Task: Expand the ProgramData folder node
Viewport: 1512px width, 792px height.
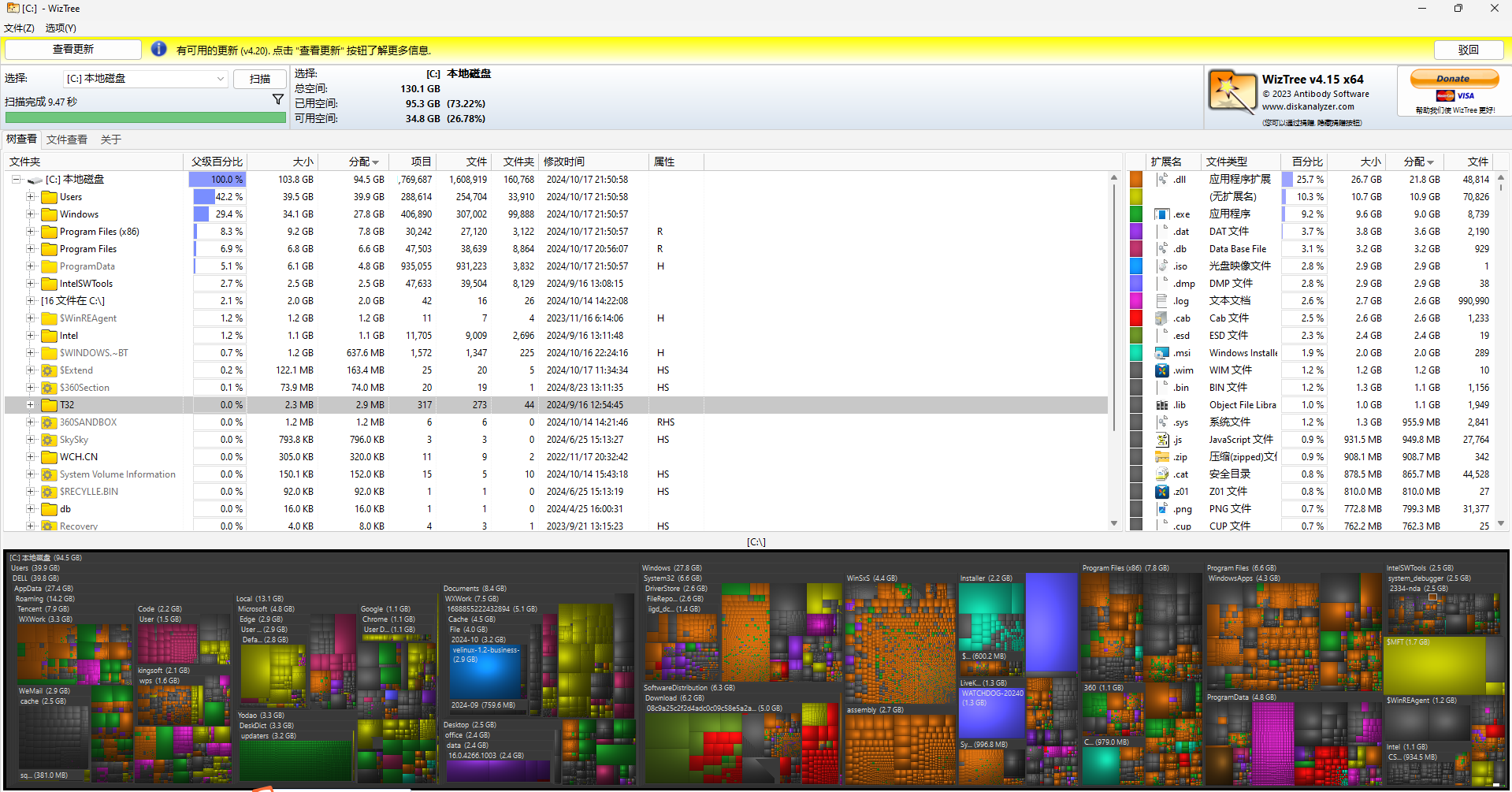Action: point(30,266)
